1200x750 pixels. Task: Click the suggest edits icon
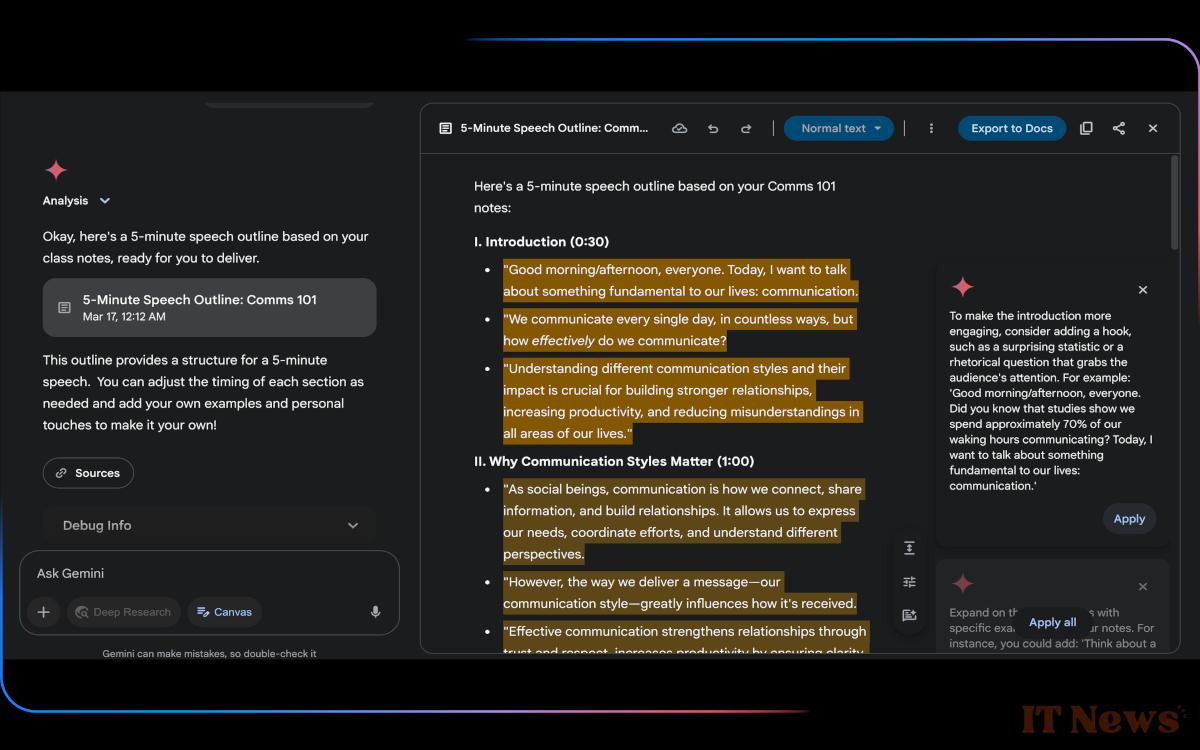point(909,616)
